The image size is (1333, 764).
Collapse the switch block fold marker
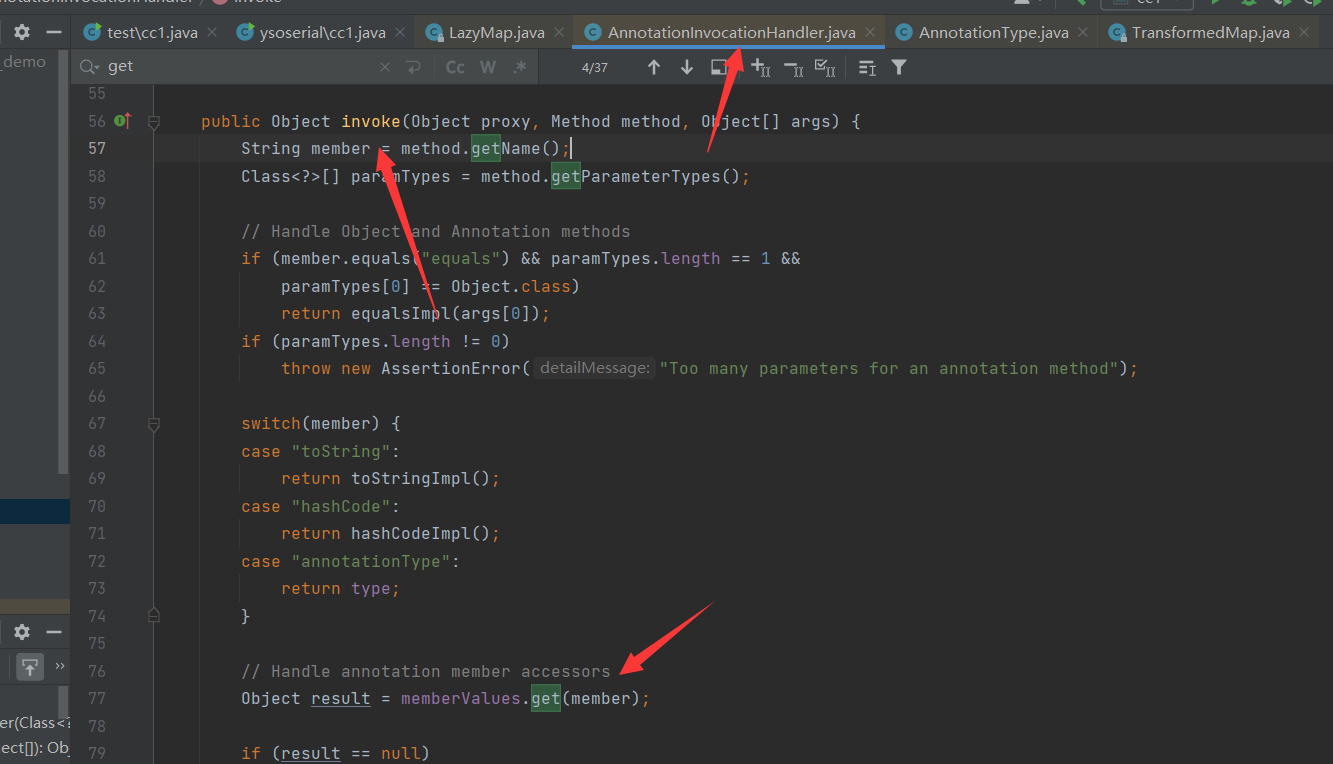coord(154,424)
